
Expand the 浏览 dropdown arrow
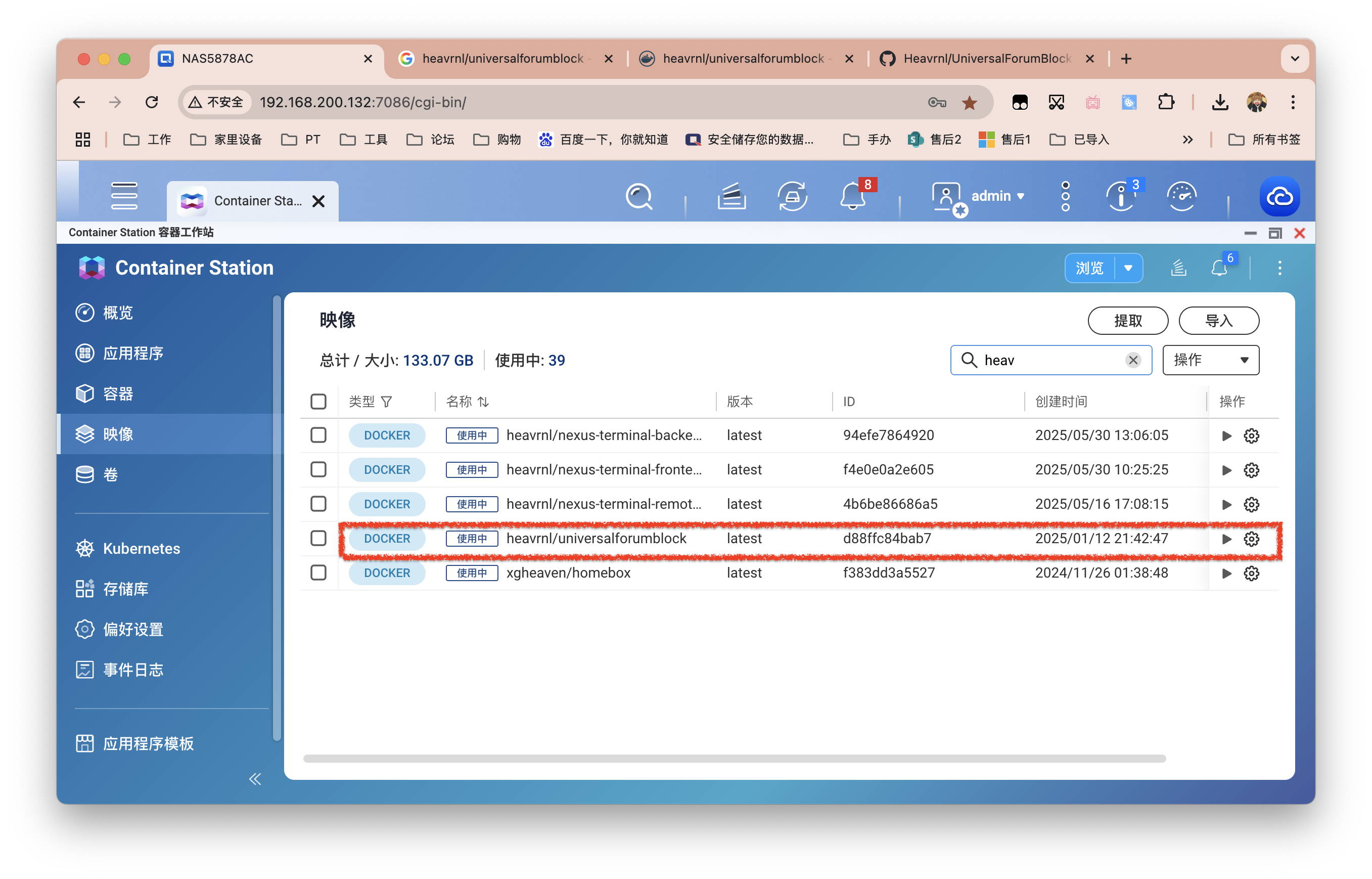tap(1128, 268)
